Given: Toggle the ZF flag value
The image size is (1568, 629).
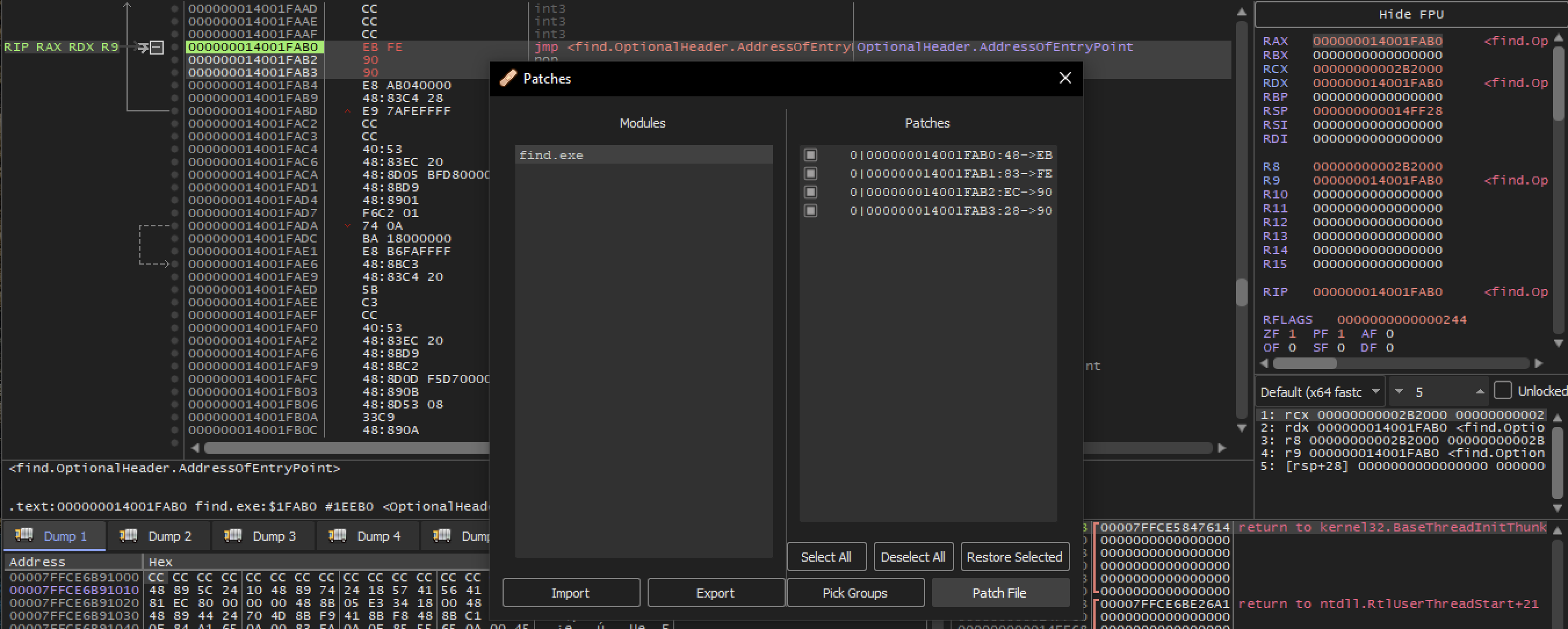Looking at the screenshot, I should click(1292, 334).
